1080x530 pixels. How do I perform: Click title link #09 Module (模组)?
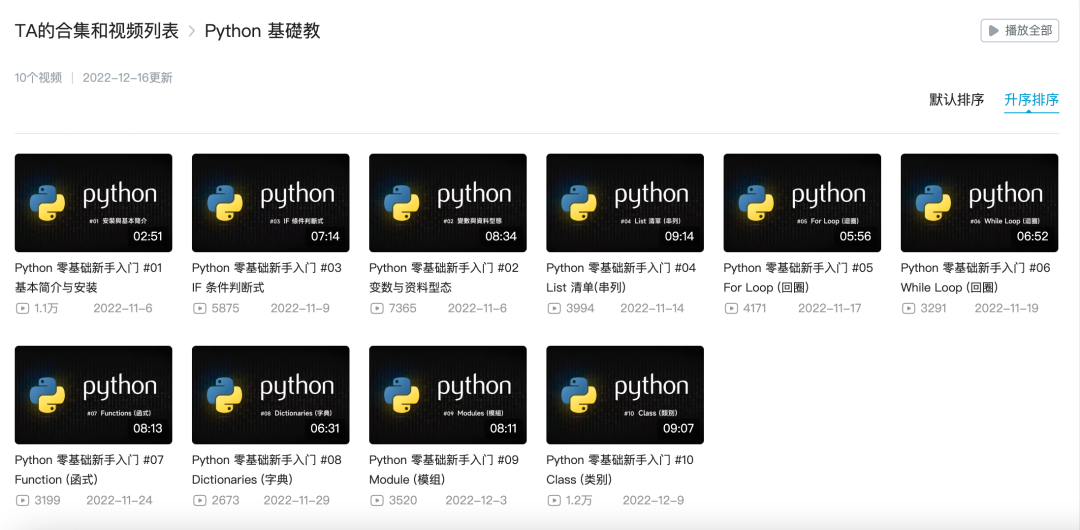(444, 469)
